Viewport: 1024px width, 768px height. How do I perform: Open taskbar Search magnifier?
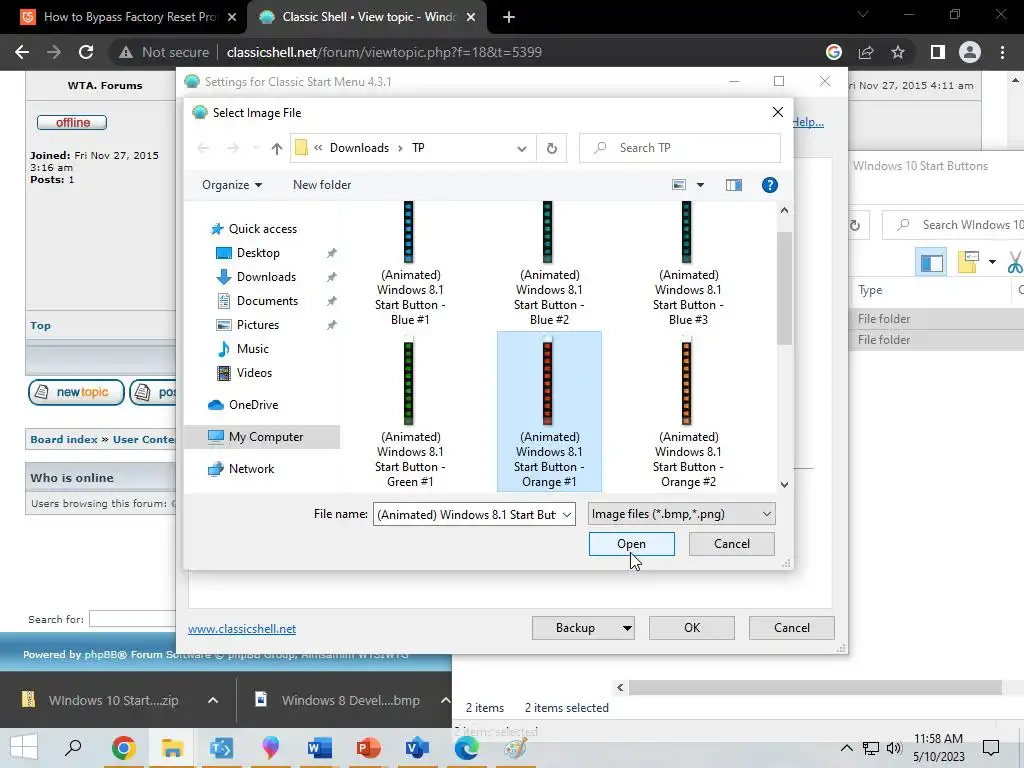point(73,747)
